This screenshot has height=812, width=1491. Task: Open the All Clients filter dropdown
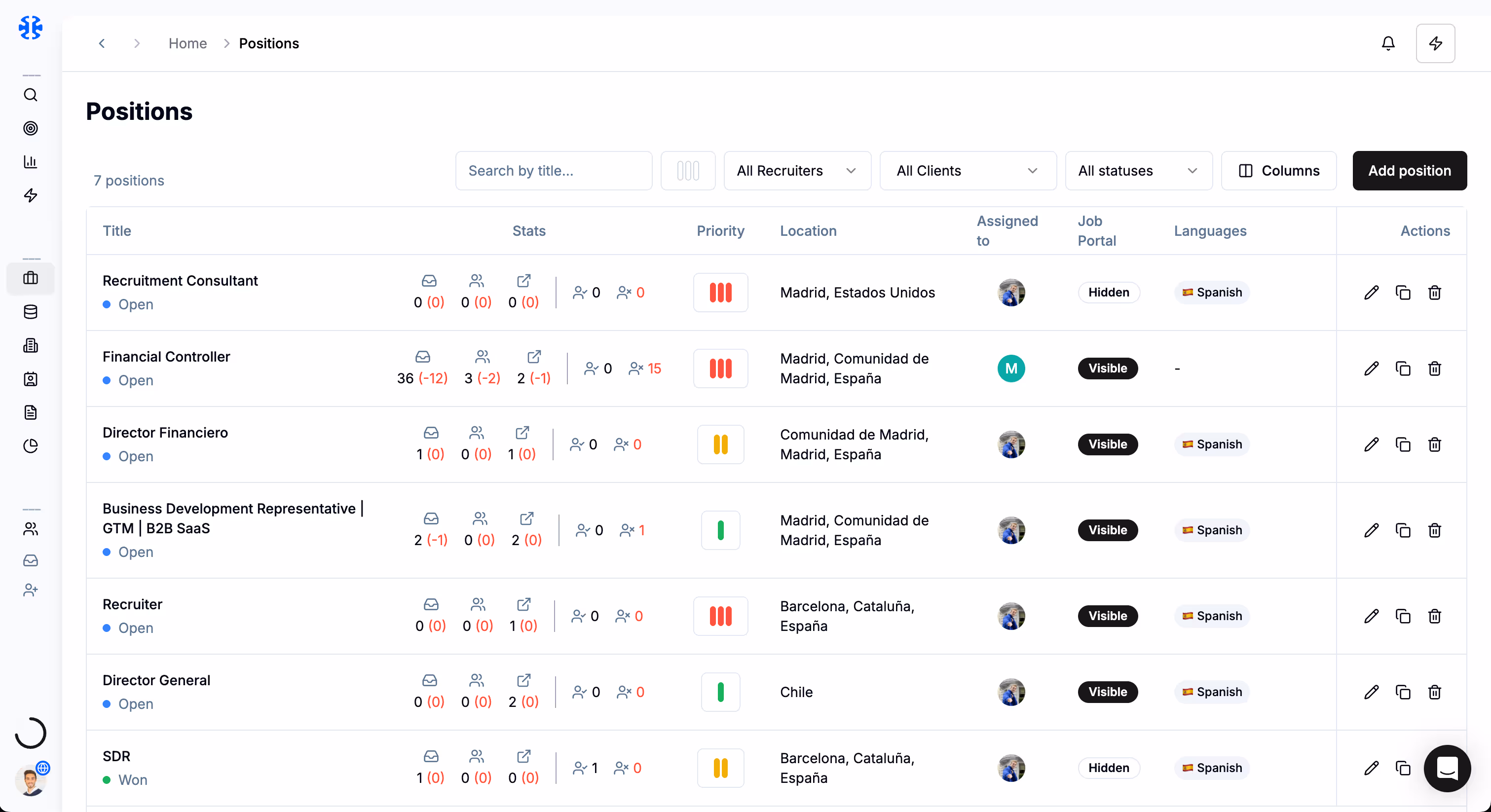point(967,171)
